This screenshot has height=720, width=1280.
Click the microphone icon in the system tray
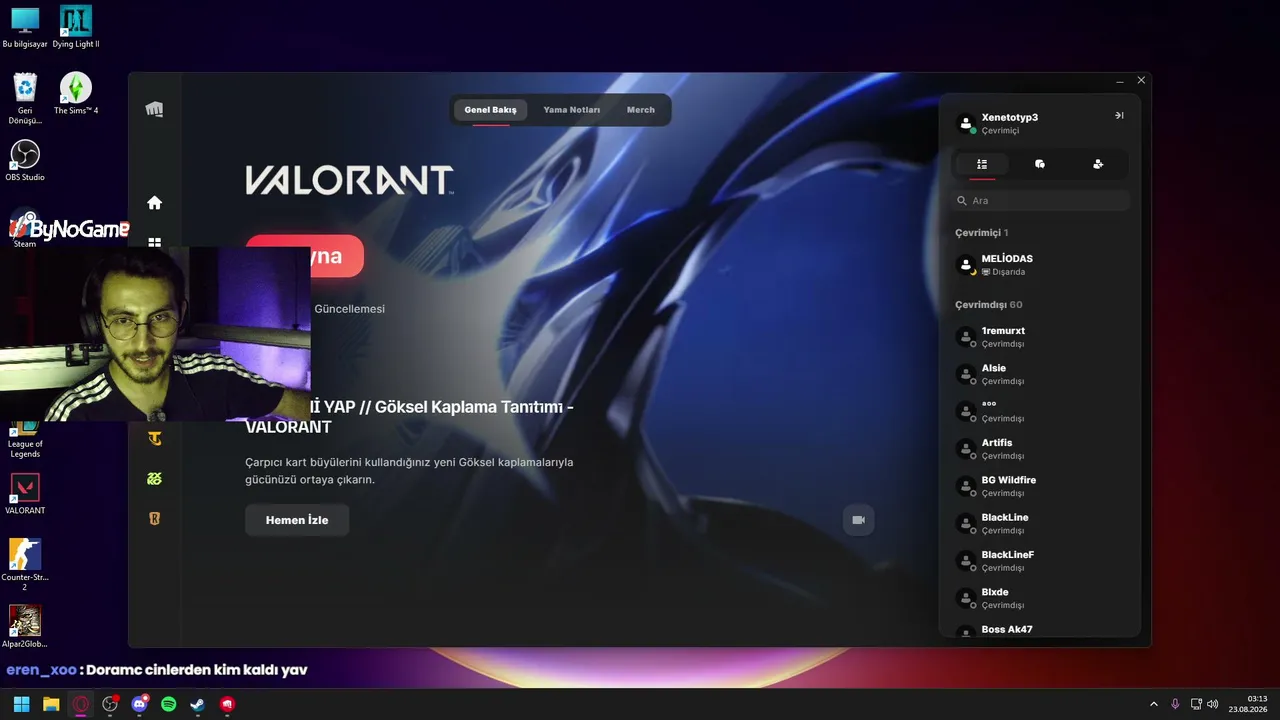(x=1175, y=704)
